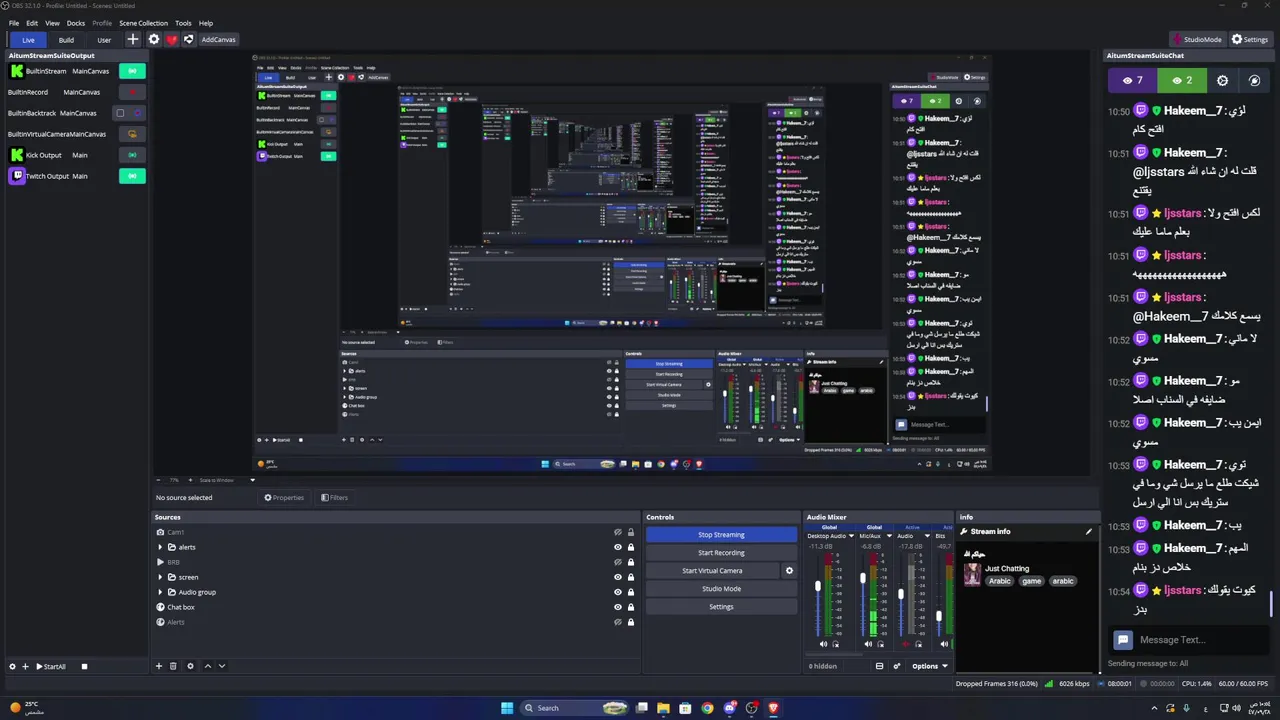Move source up with the up arrow
The image size is (1280, 720).
(208, 666)
